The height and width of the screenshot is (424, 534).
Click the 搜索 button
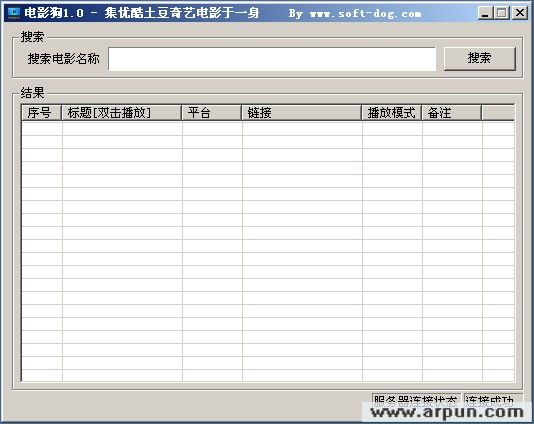click(x=480, y=59)
